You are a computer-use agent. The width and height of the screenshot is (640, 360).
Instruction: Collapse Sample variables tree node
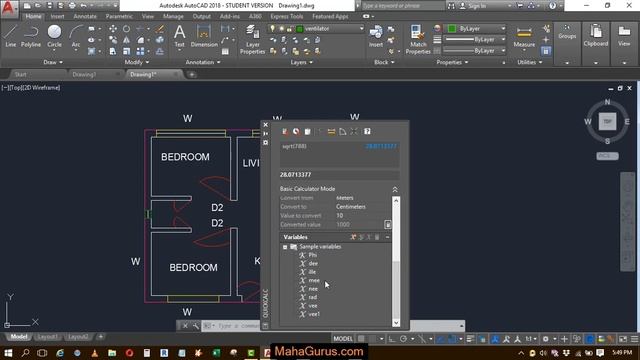tap(285, 247)
